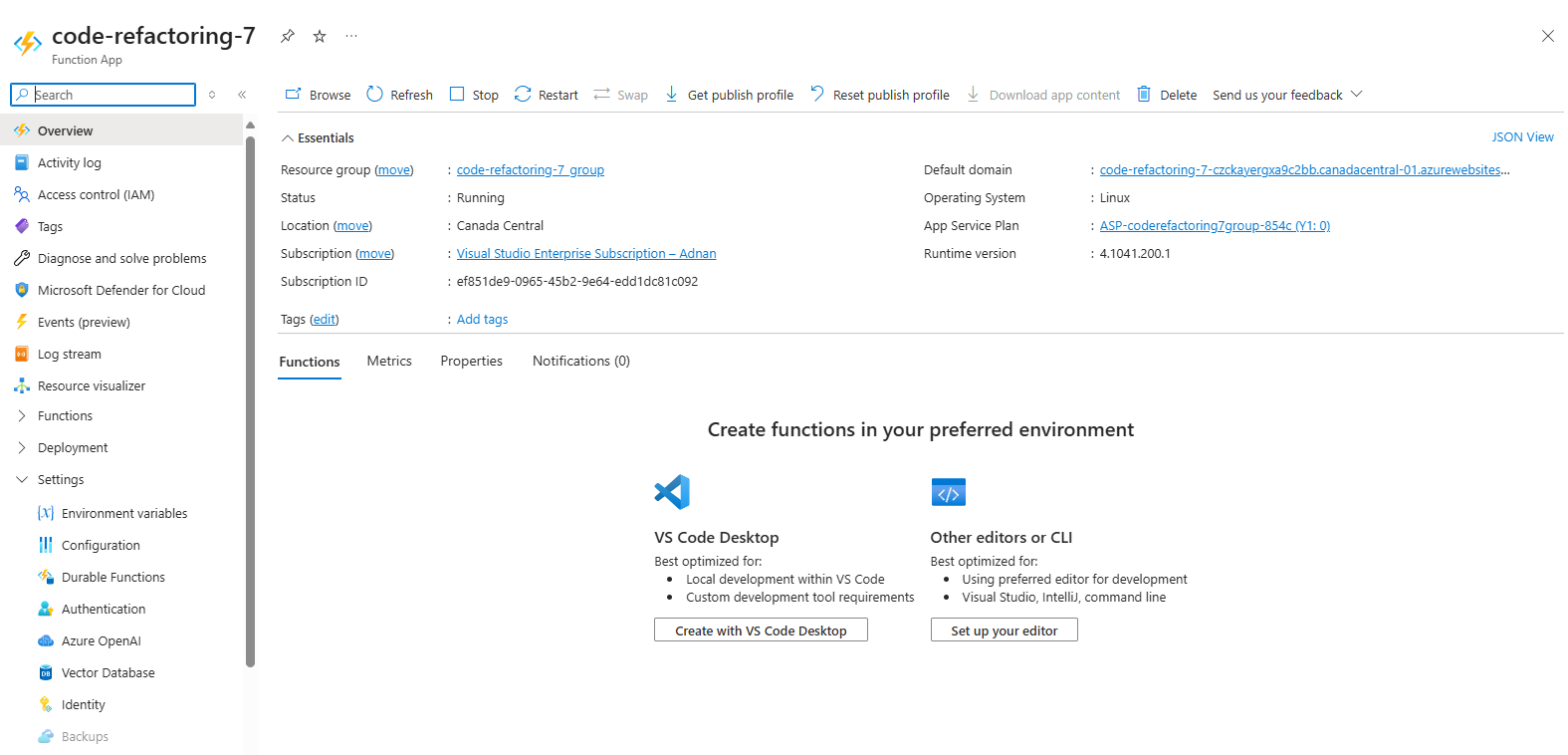Click the Events (preview) lightning icon
Viewport: 1568px width, 755px height.
(22, 322)
